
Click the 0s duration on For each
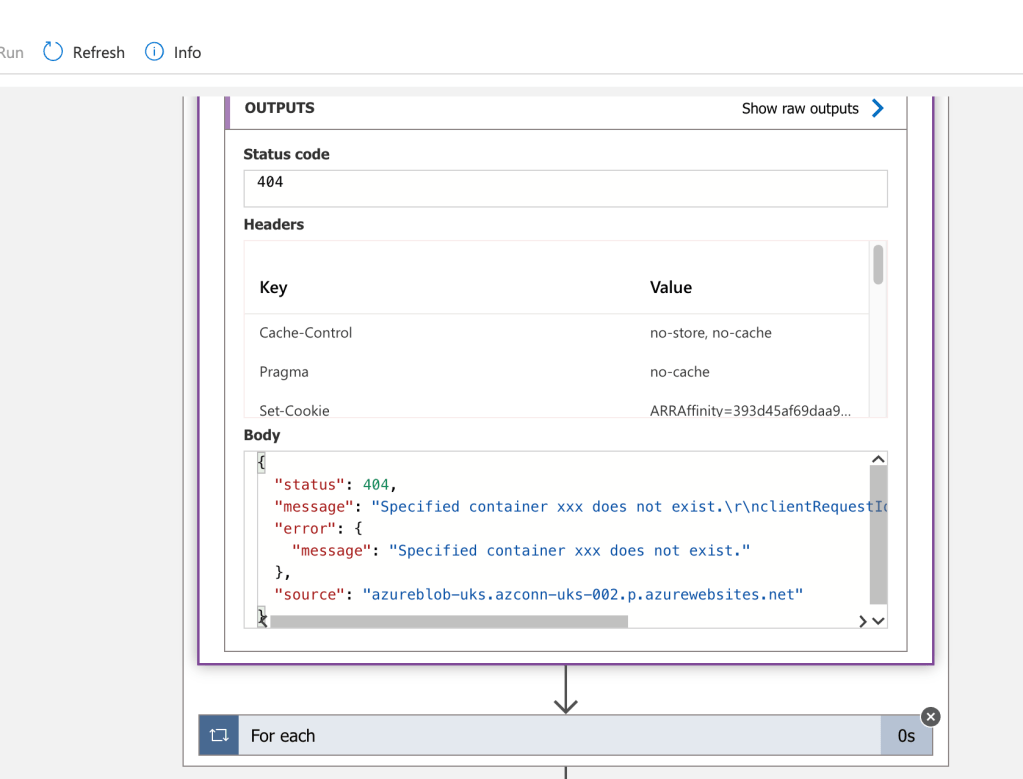click(906, 736)
